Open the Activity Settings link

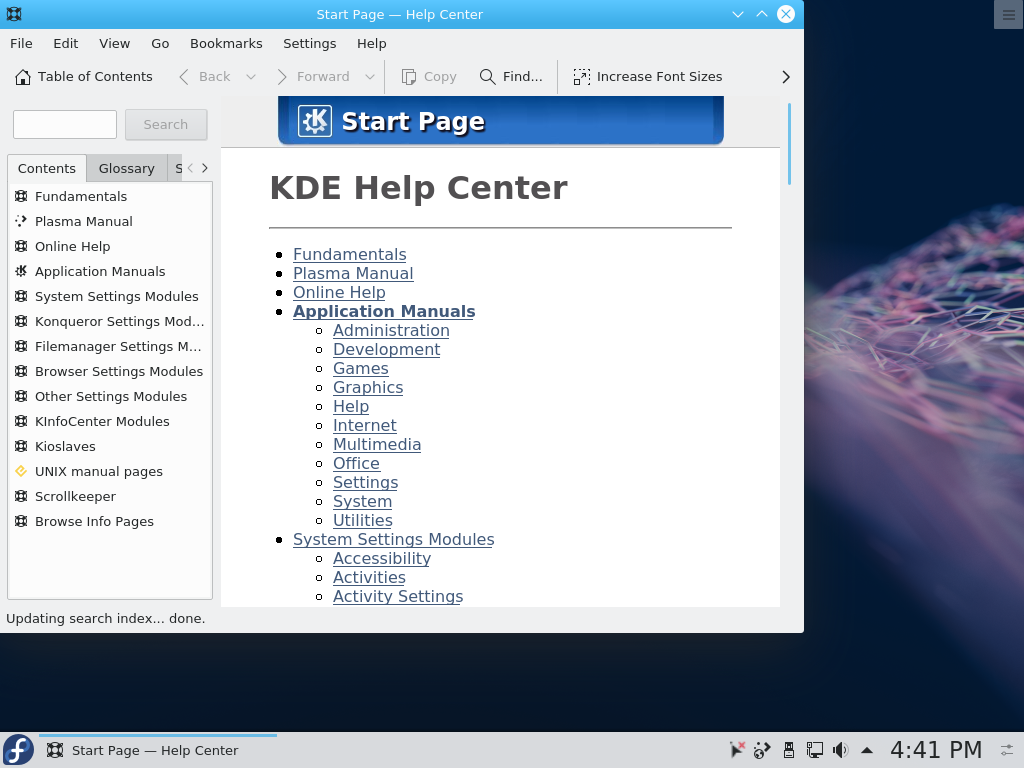(398, 596)
